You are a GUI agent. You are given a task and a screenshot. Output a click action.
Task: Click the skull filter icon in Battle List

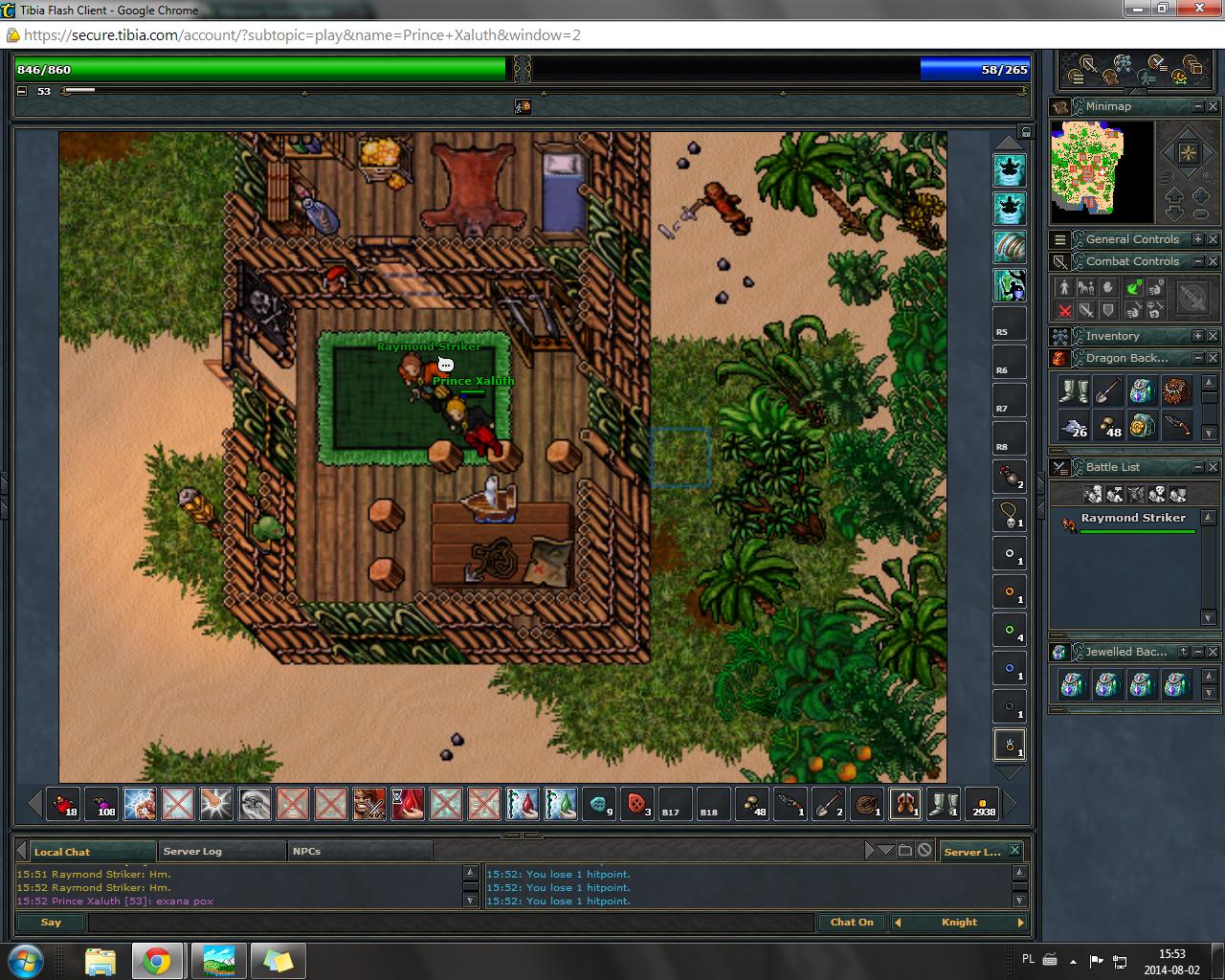coord(1156,494)
